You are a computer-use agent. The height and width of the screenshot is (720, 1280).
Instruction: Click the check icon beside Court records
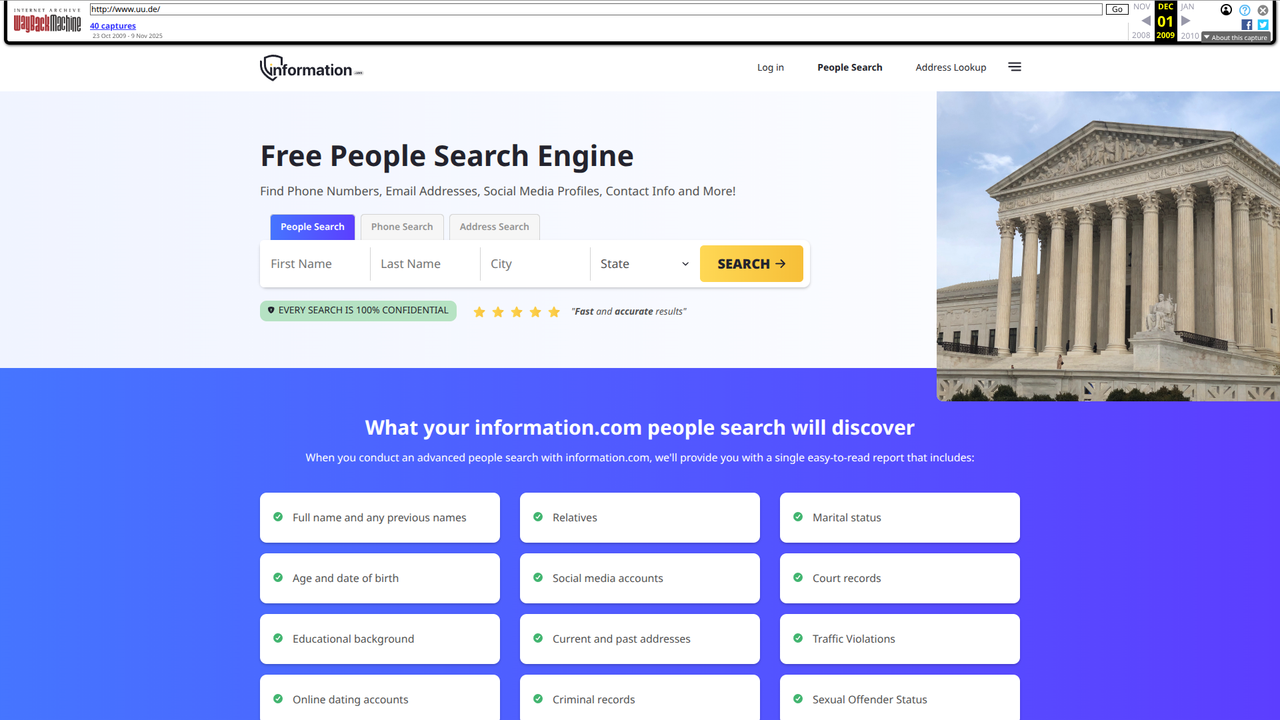tap(798, 578)
